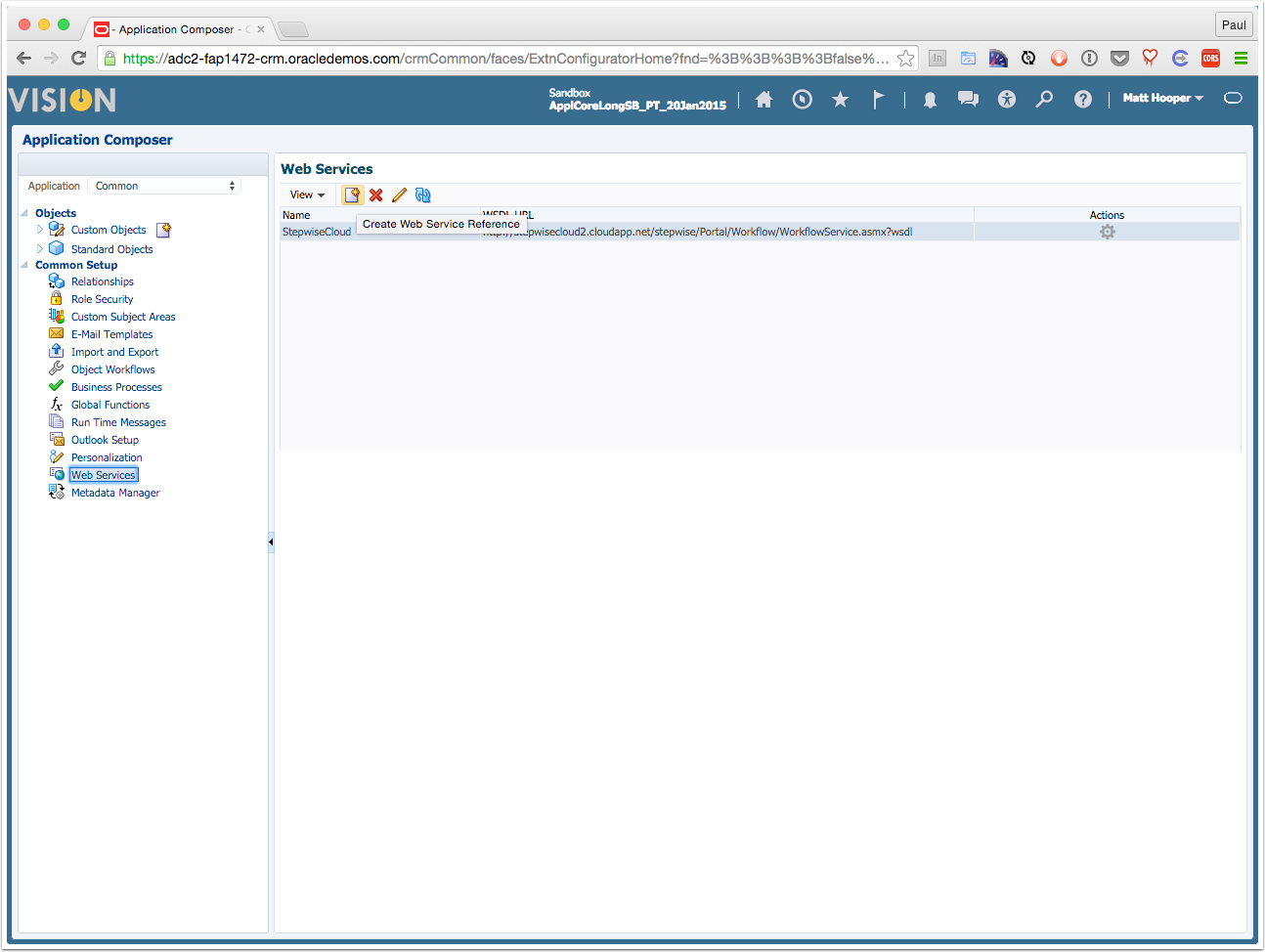The image size is (1265, 952).
Task: Open the Chrome menu hamburger icon
Action: tap(1241, 59)
